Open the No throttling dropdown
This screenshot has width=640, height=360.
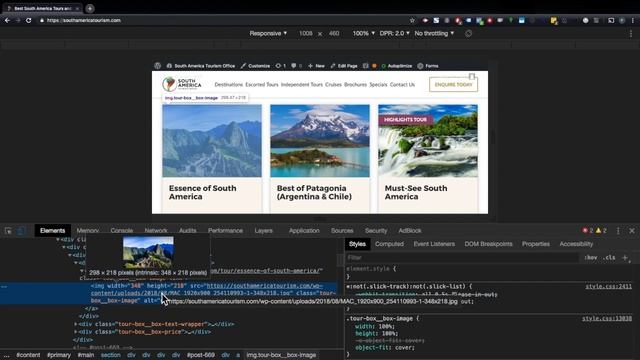click(434, 33)
